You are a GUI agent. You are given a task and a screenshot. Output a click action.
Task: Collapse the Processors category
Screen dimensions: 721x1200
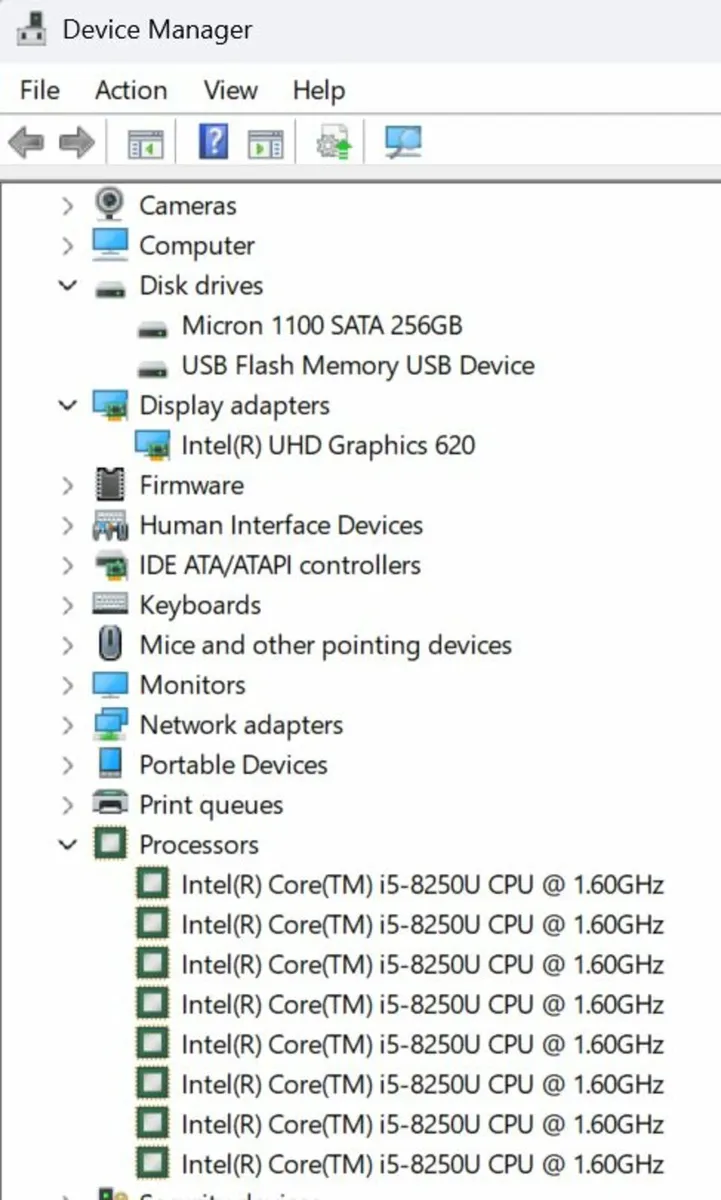coord(66,844)
